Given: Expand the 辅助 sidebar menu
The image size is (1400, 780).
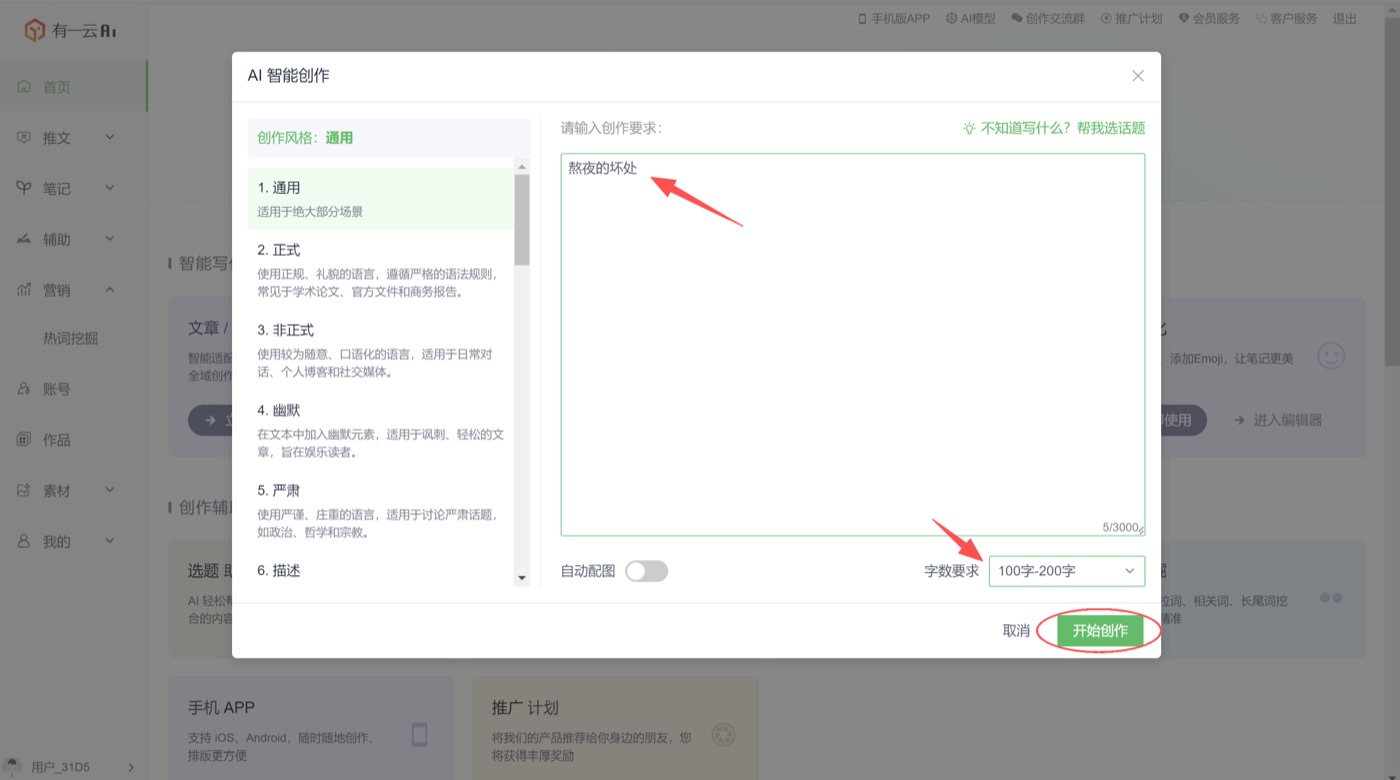Looking at the screenshot, I should (110, 239).
